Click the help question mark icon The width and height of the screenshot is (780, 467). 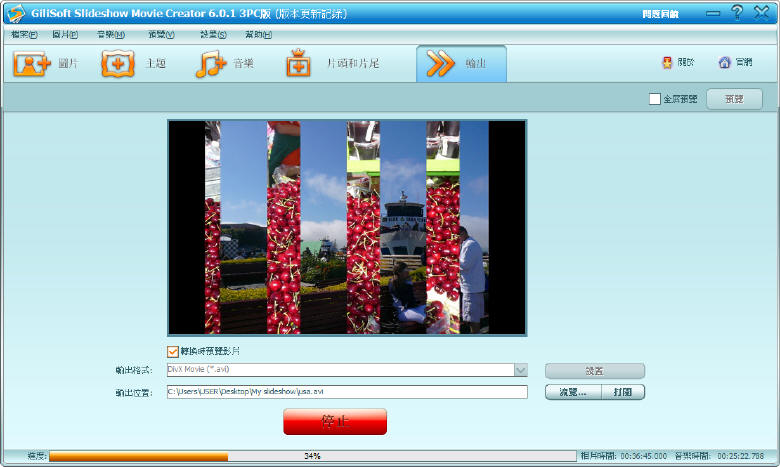click(737, 13)
